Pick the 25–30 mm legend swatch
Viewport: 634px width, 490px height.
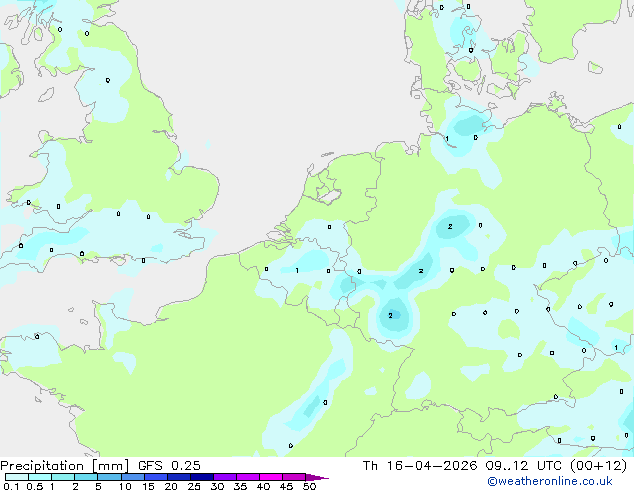pyautogui.click(x=201, y=477)
